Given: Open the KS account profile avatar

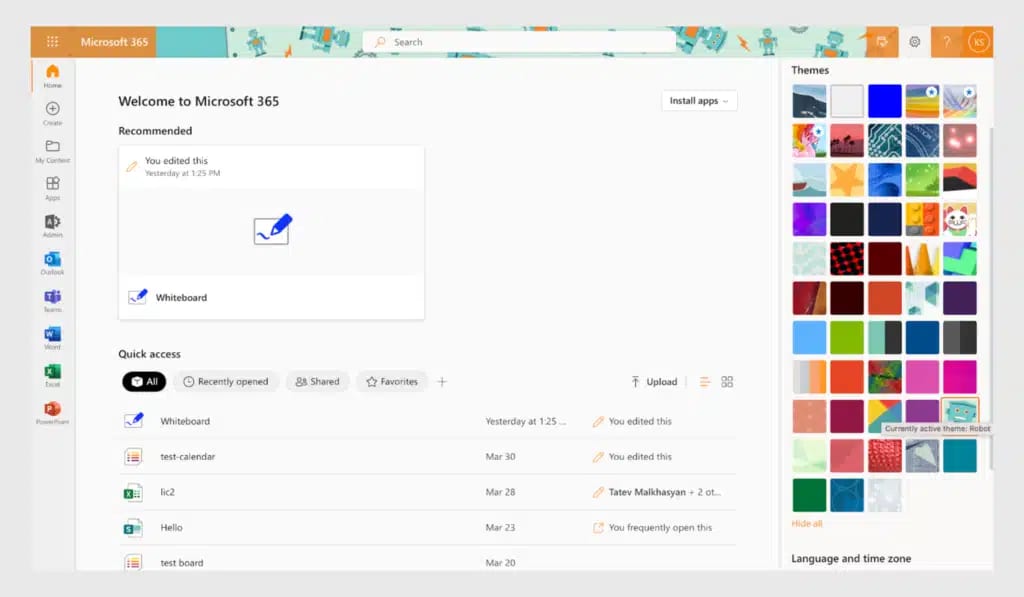Looking at the screenshot, I should (978, 42).
